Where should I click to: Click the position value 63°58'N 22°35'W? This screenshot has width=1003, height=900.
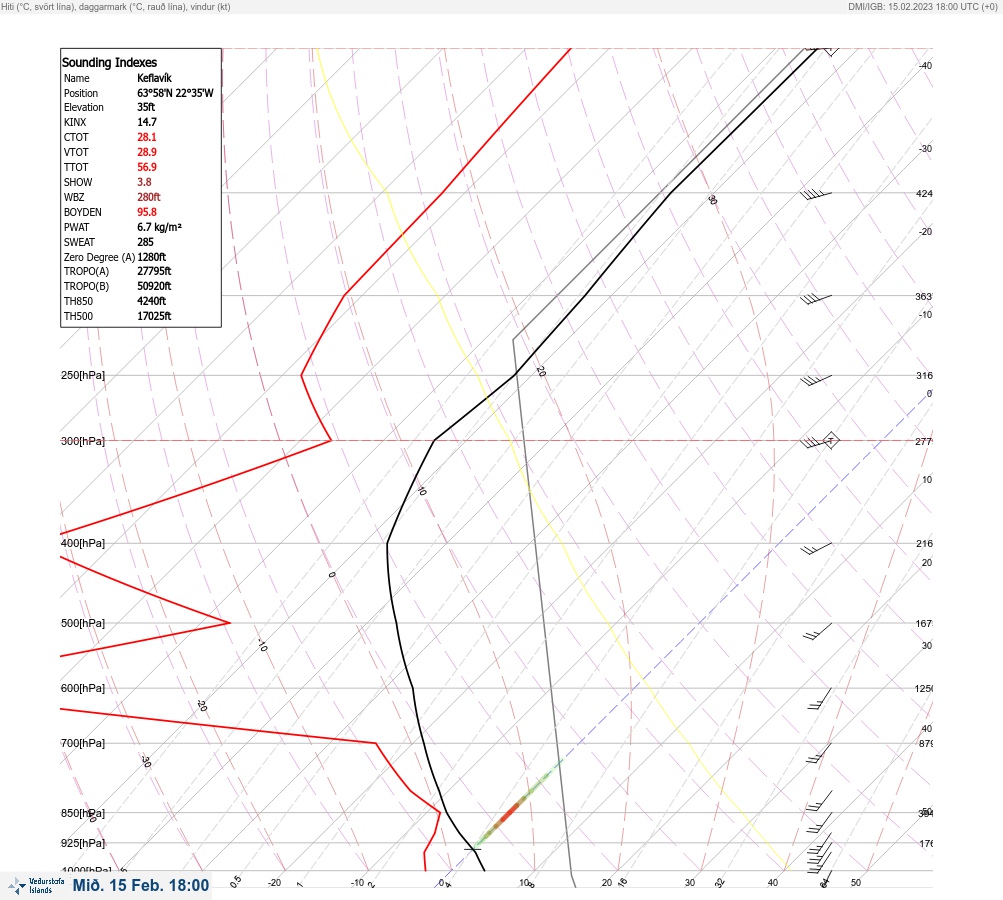point(175,93)
